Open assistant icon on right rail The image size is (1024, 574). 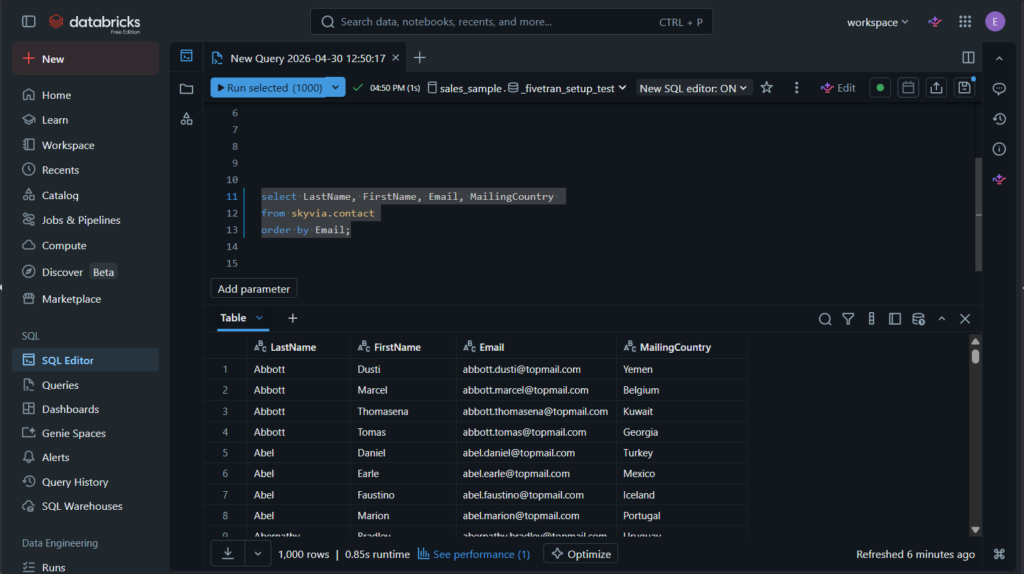999,179
